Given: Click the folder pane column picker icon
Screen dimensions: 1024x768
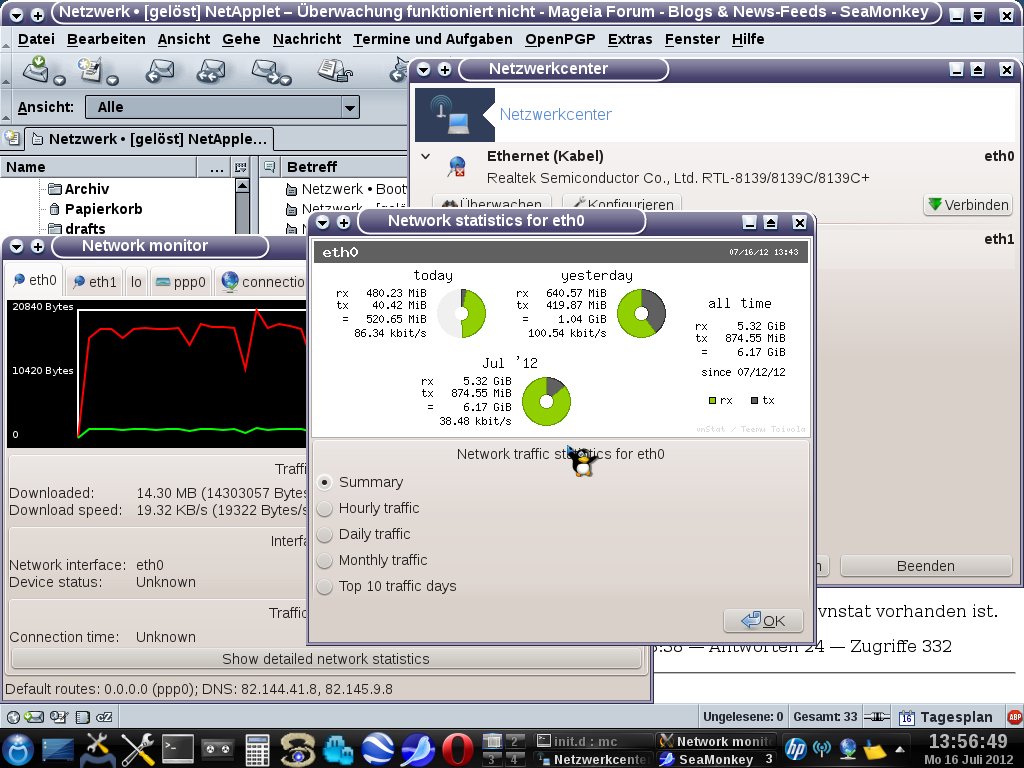Looking at the screenshot, I should tap(240, 167).
